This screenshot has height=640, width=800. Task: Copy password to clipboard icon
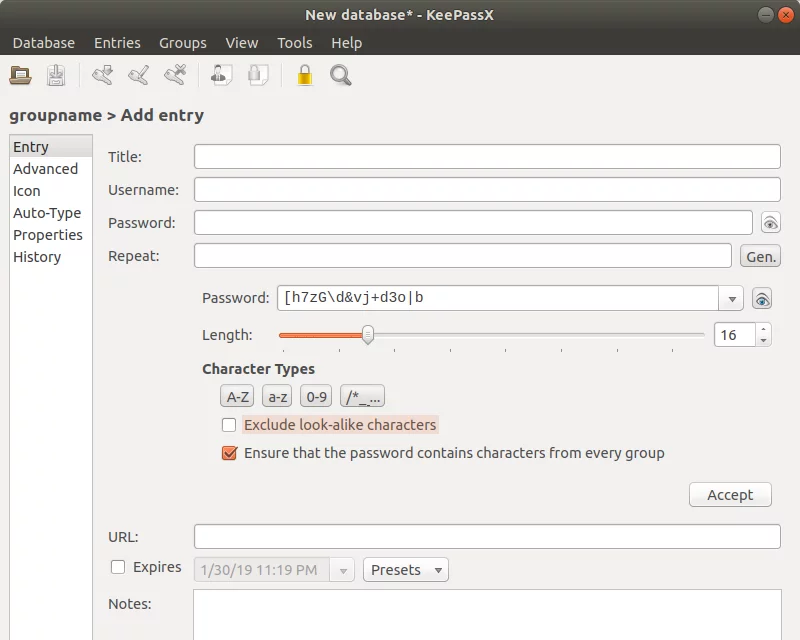[258, 76]
